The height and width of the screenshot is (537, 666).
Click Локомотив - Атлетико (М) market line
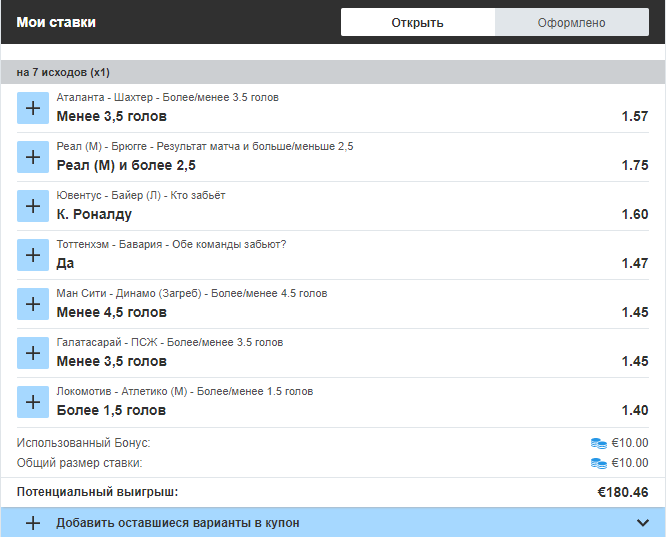point(185,391)
